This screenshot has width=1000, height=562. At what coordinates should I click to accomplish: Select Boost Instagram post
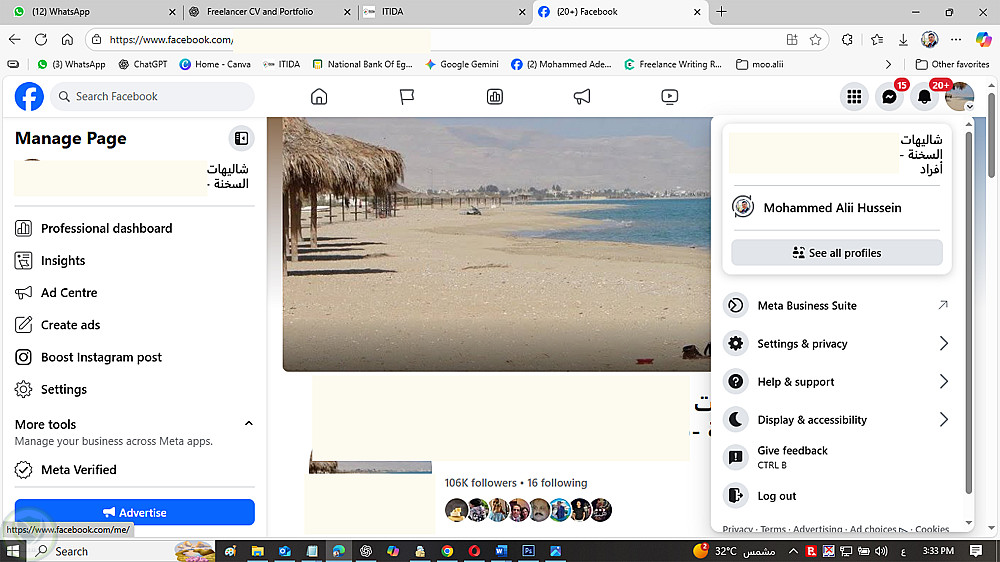(x=135, y=357)
